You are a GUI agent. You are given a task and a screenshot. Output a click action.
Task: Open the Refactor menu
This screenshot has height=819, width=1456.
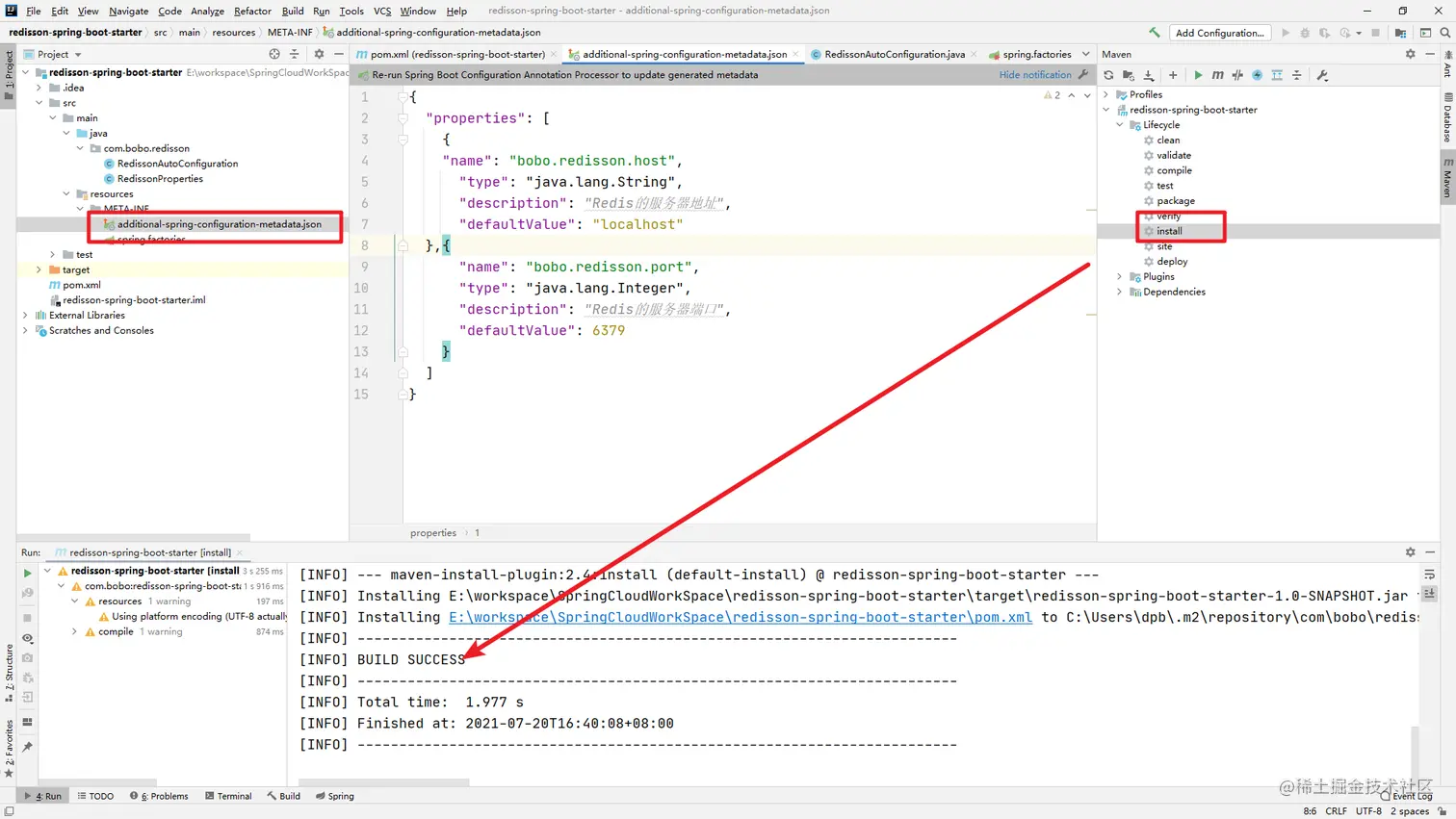252,11
